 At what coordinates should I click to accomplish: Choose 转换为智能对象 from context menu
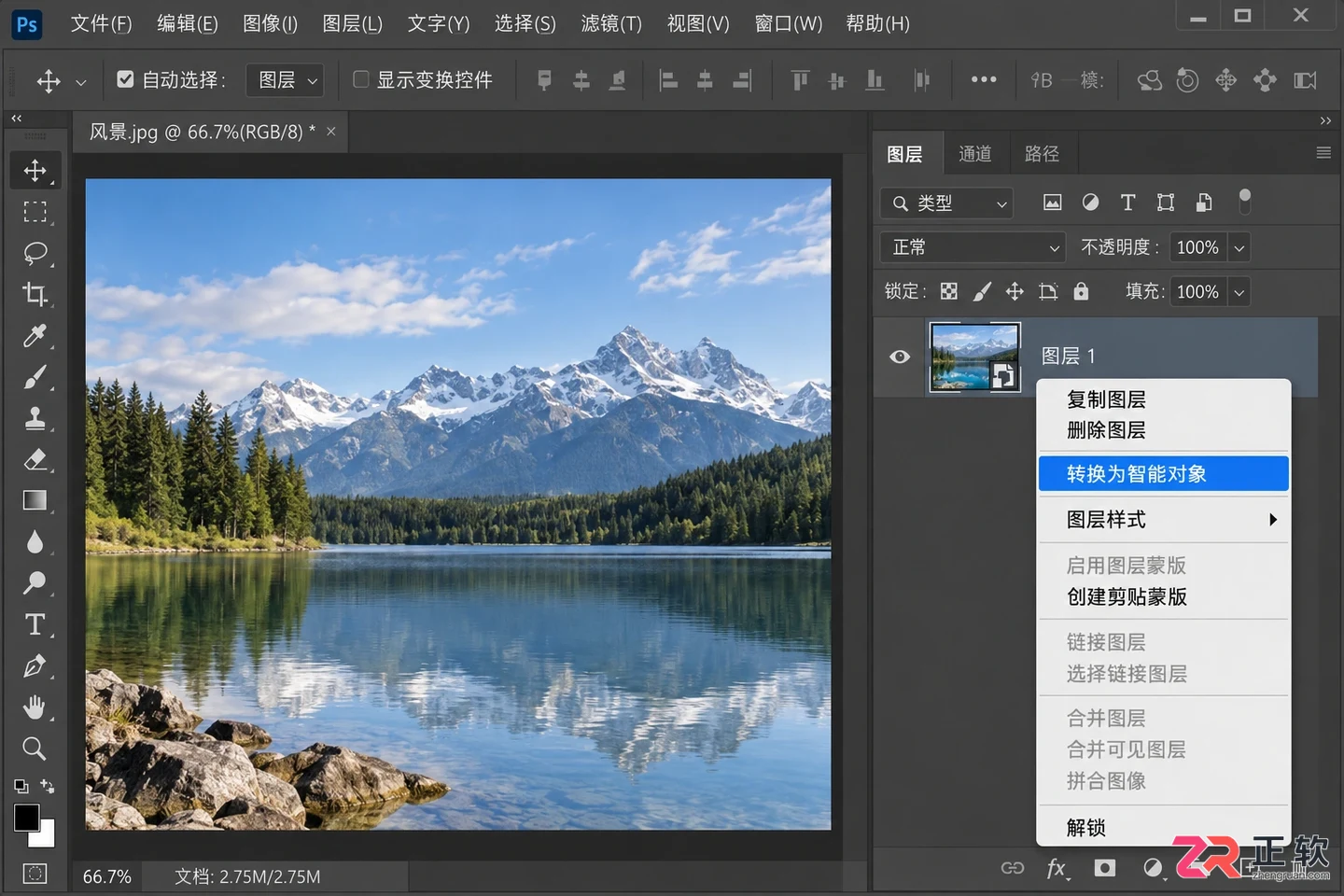pyautogui.click(x=1163, y=473)
